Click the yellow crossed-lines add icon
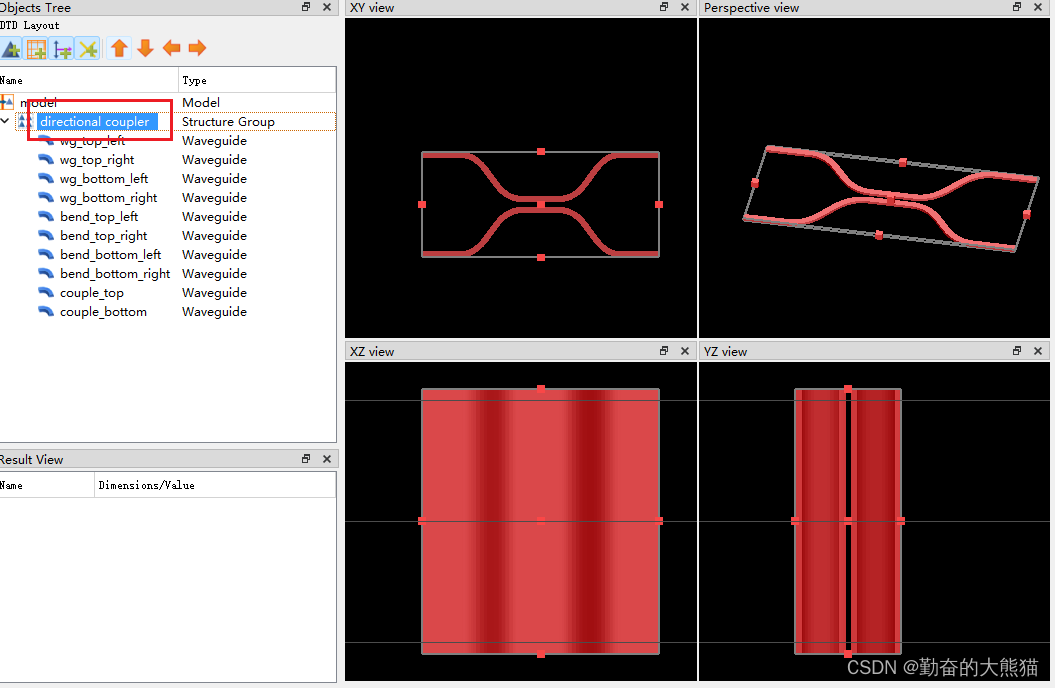 point(88,48)
